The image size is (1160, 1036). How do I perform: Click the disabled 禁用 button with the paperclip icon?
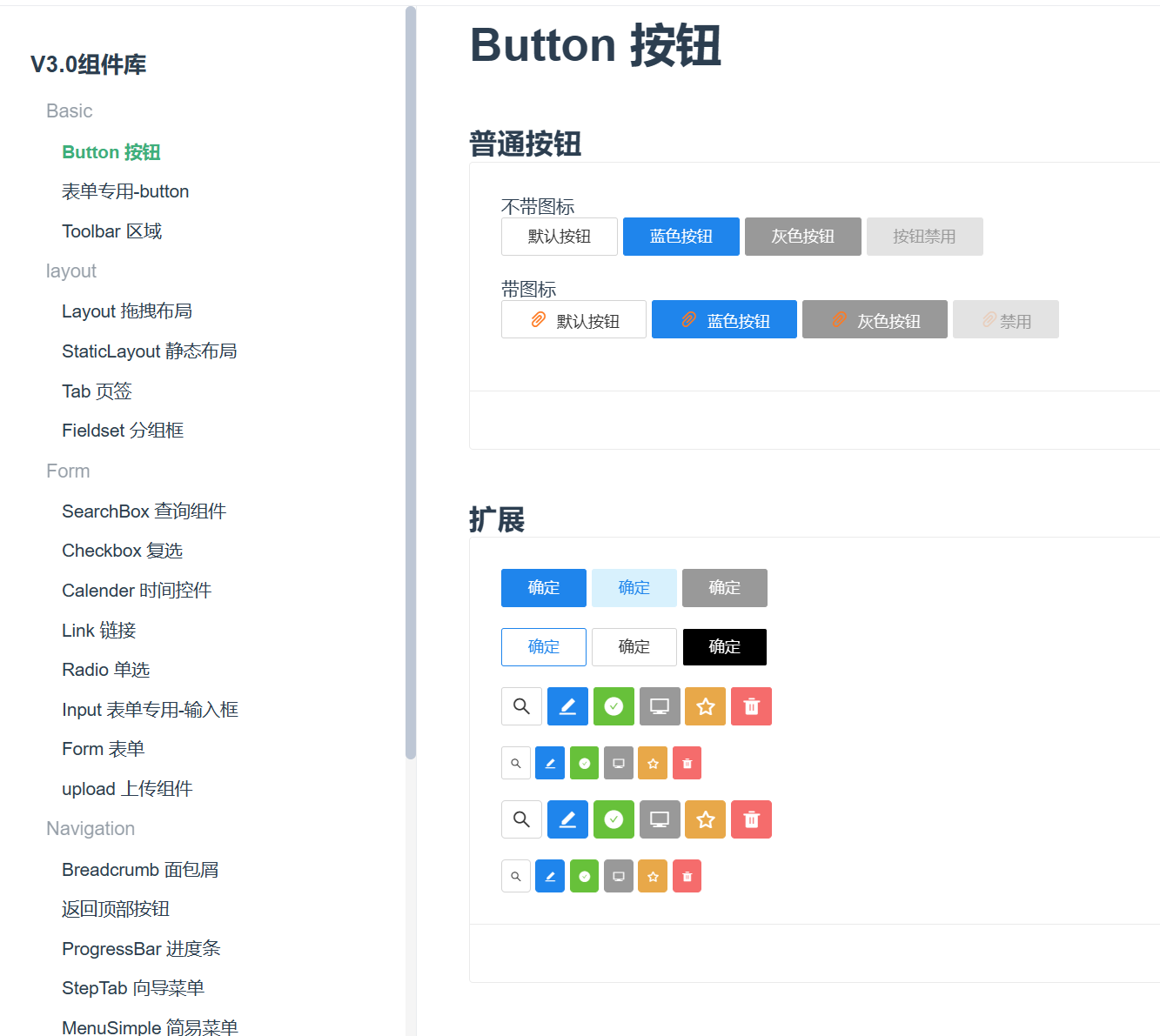[x=1006, y=319]
